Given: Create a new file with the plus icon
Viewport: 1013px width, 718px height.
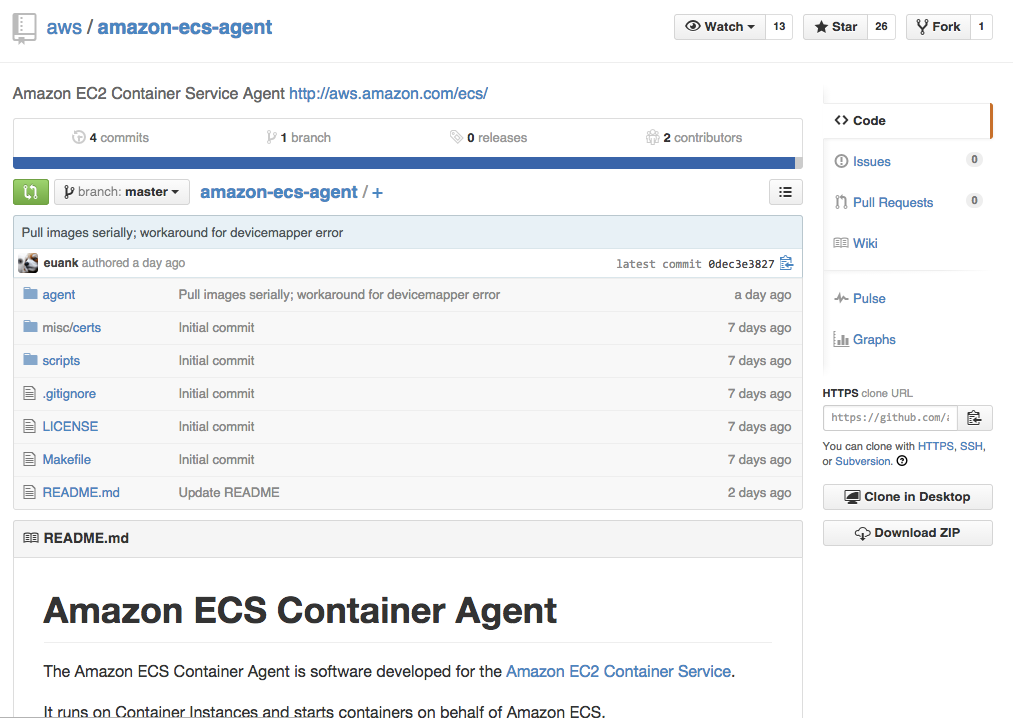Looking at the screenshot, I should tap(377, 191).
